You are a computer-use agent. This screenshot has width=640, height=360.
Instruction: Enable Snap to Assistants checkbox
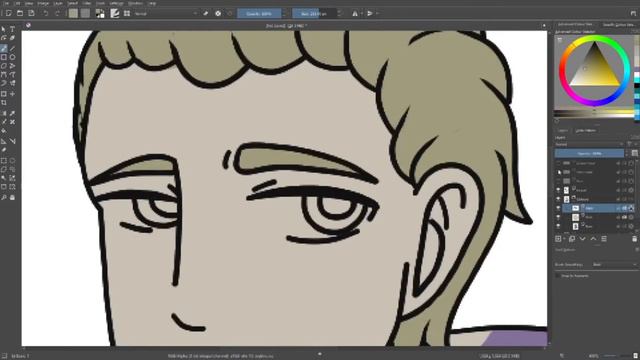coord(558,276)
